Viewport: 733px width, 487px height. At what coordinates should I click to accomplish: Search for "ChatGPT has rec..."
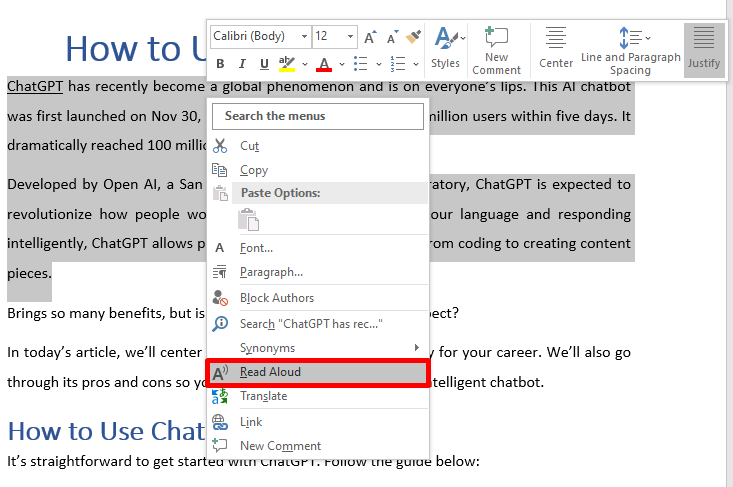[317, 323]
